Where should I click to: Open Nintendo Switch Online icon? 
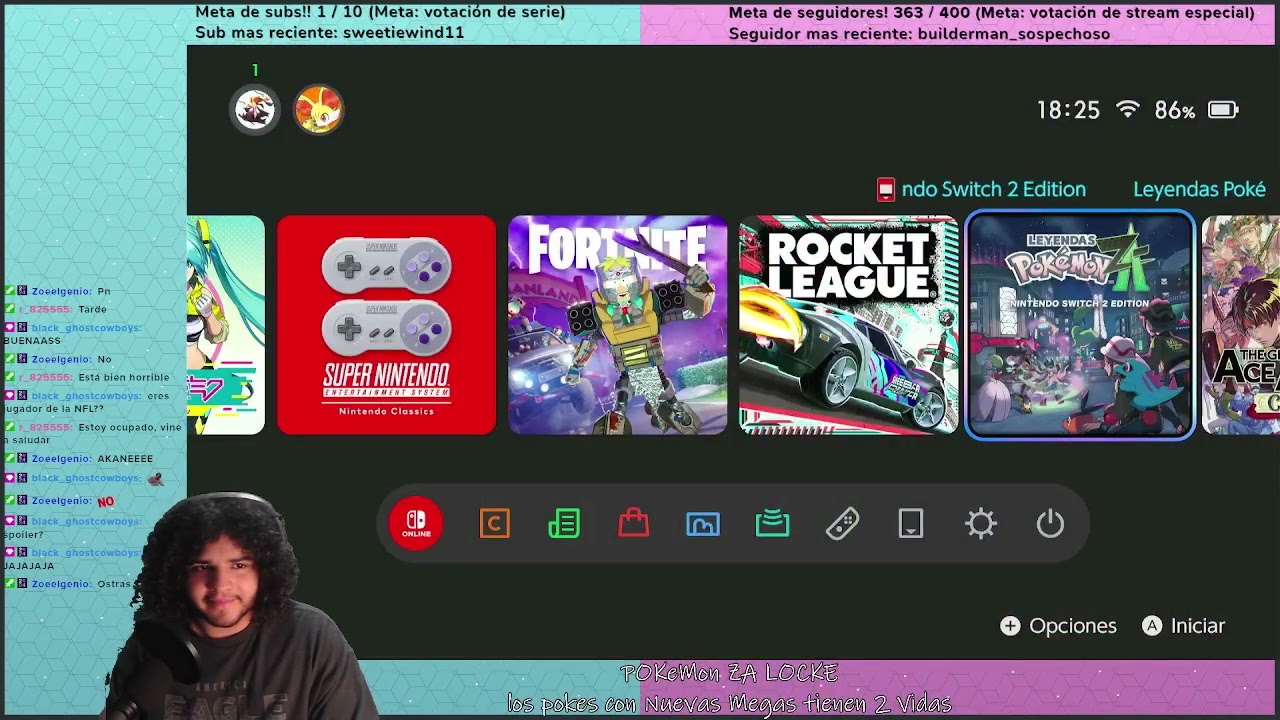tap(416, 523)
